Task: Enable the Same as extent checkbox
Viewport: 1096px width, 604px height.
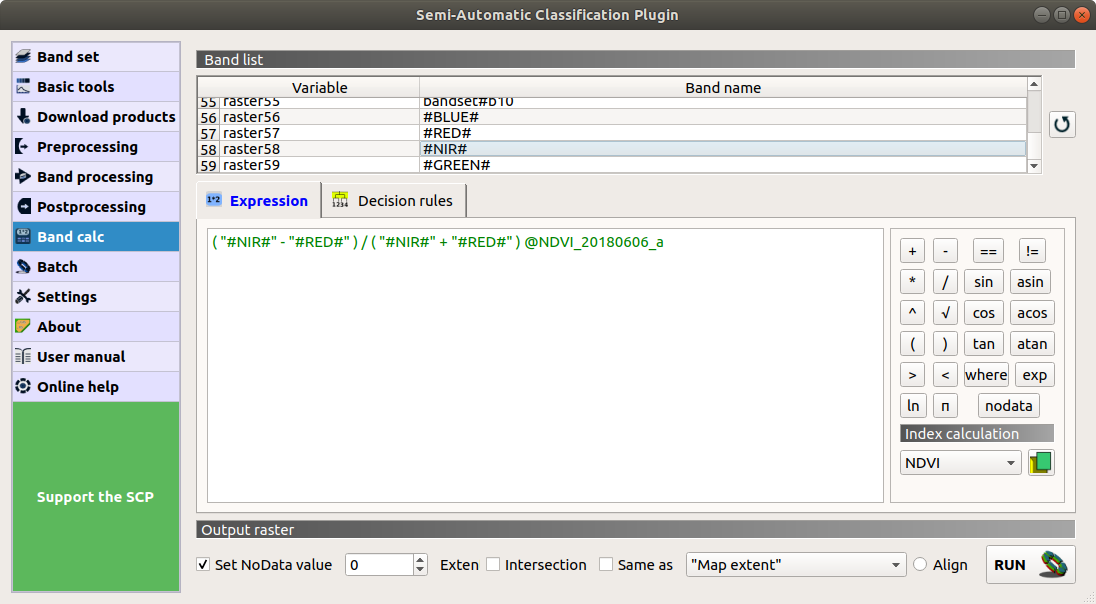Action: pyautogui.click(x=606, y=565)
